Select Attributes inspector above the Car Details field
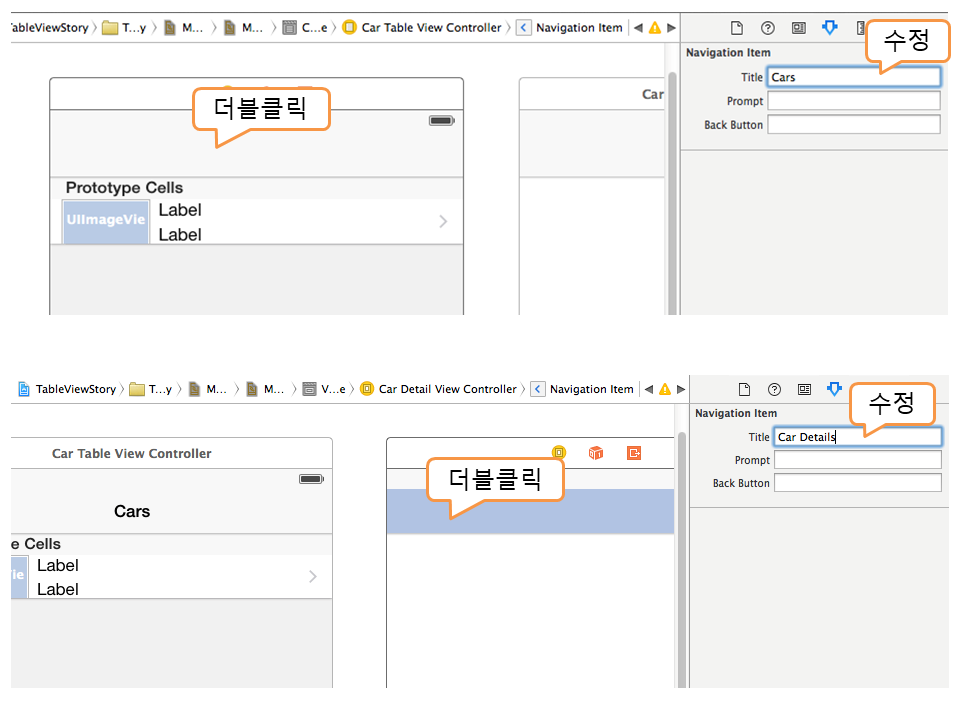960x720 pixels. click(x=834, y=389)
